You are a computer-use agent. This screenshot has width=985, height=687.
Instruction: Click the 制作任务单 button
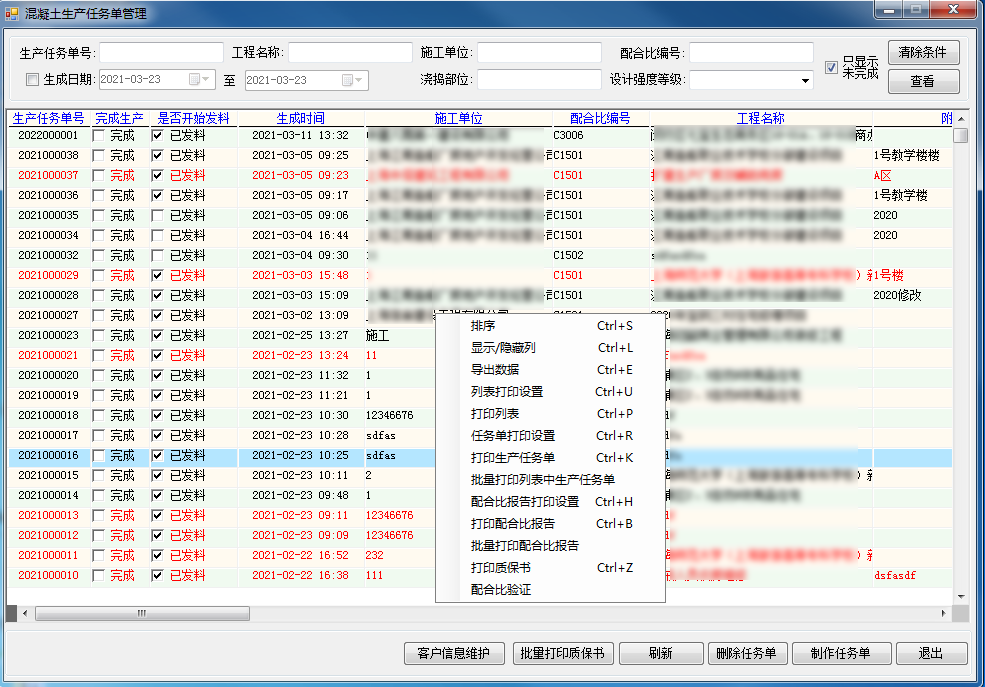coord(840,653)
